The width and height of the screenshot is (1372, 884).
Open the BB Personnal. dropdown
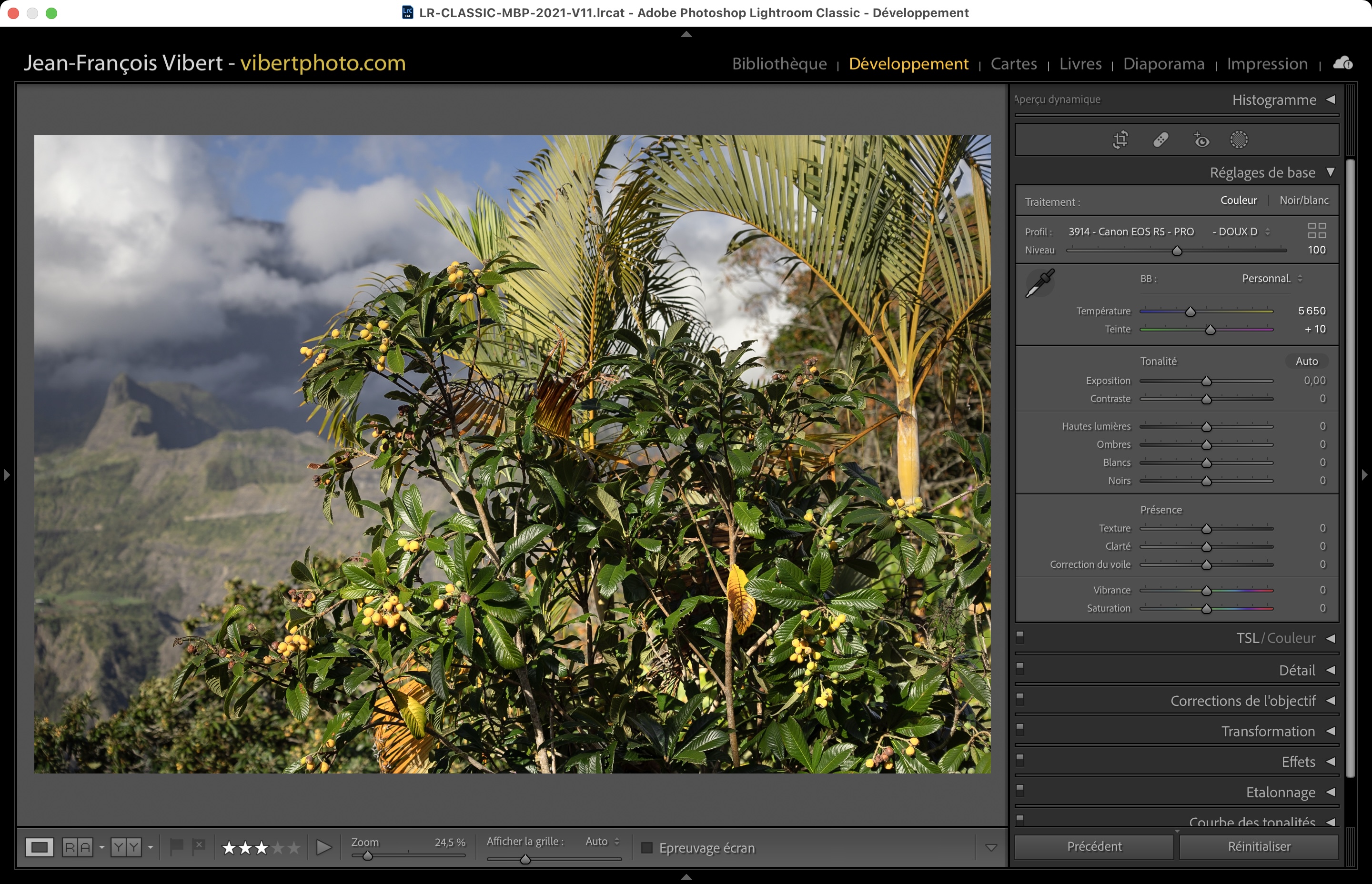coord(1271,279)
